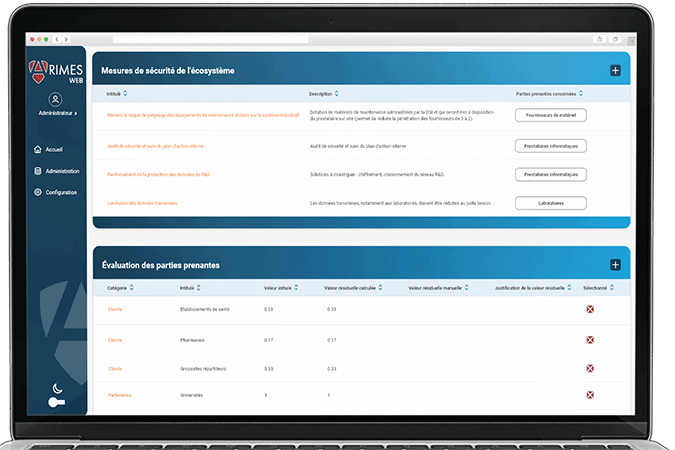Select Grossistes répartiteurs text cell
Viewport: 675px width, 450px height.
click(203, 369)
